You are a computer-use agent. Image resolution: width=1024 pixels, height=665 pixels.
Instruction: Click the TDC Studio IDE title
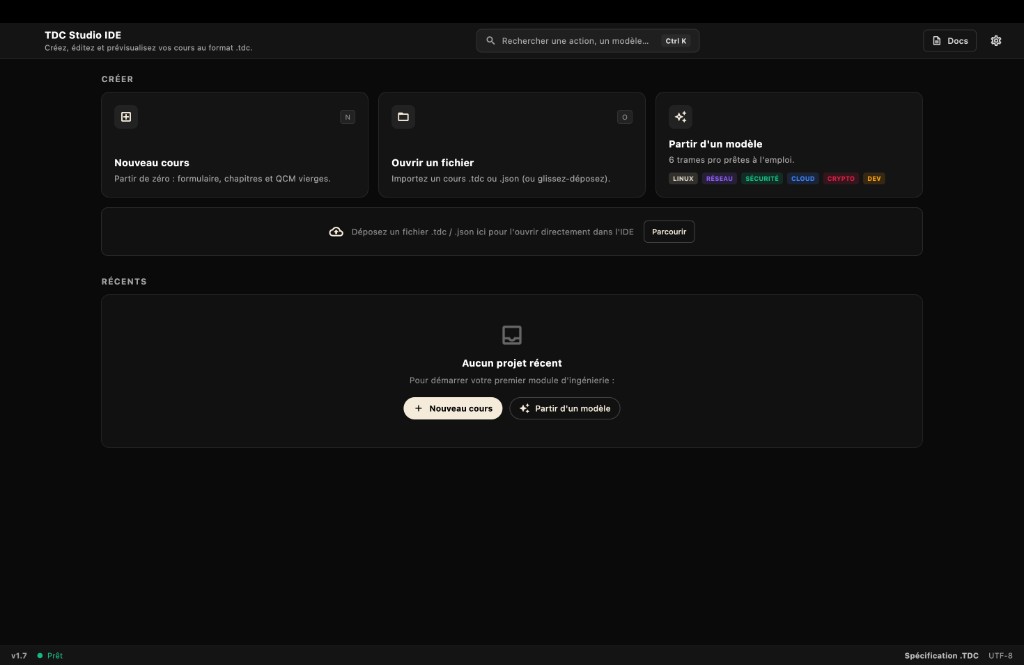point(83,35)
